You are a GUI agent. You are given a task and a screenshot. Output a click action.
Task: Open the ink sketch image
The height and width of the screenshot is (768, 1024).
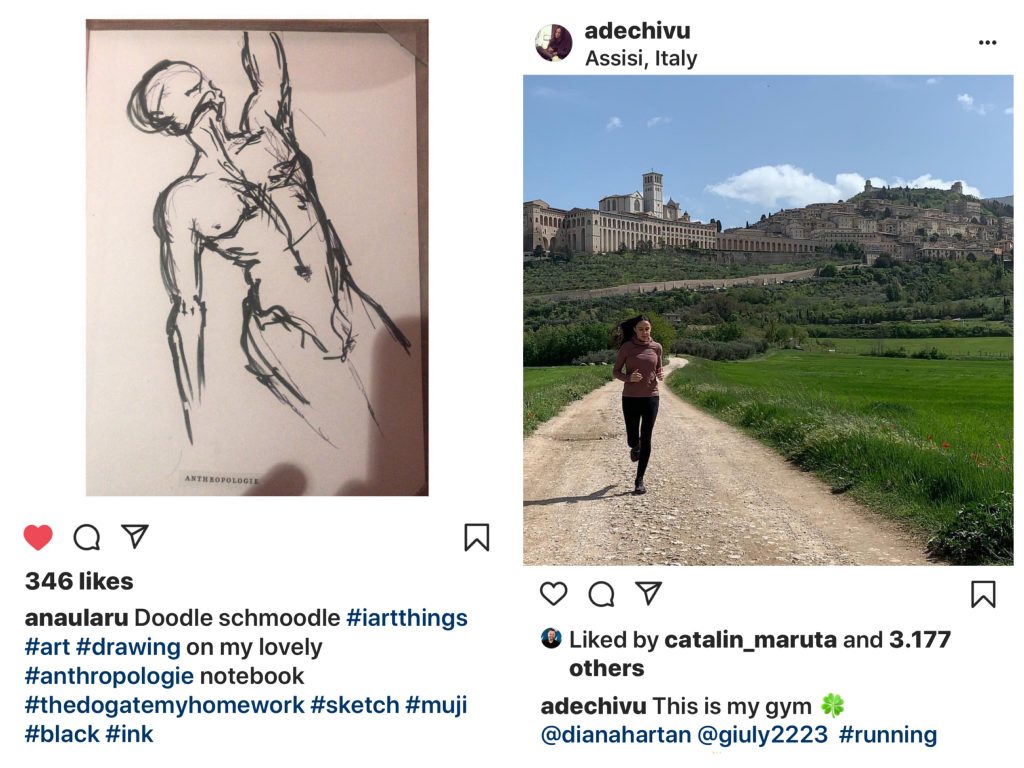(x=257, y=257)
